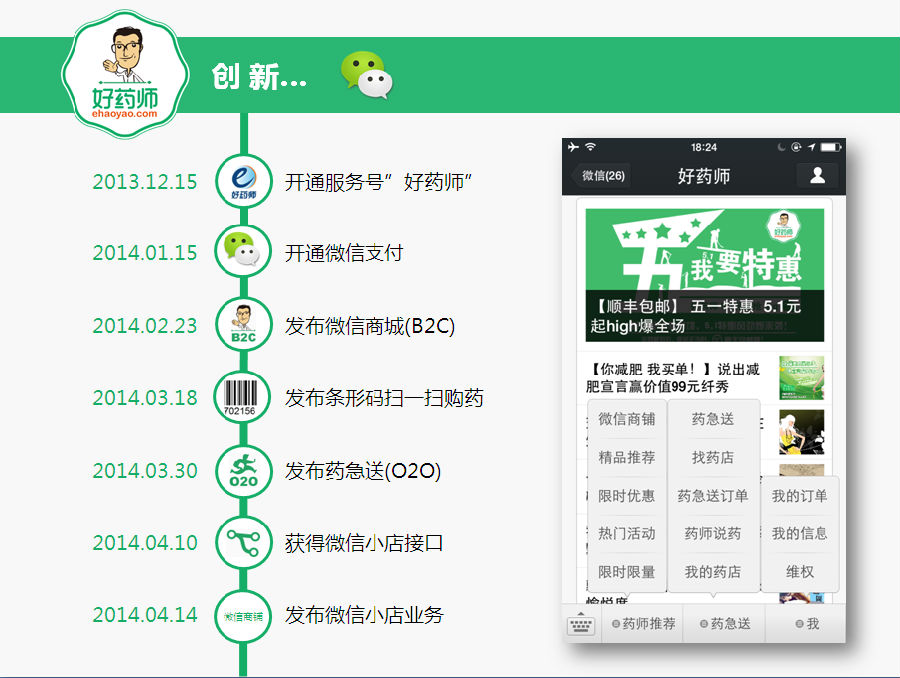Click the date 2014.01.15
This screenshot has width=900, height=678.
[145, 253]
